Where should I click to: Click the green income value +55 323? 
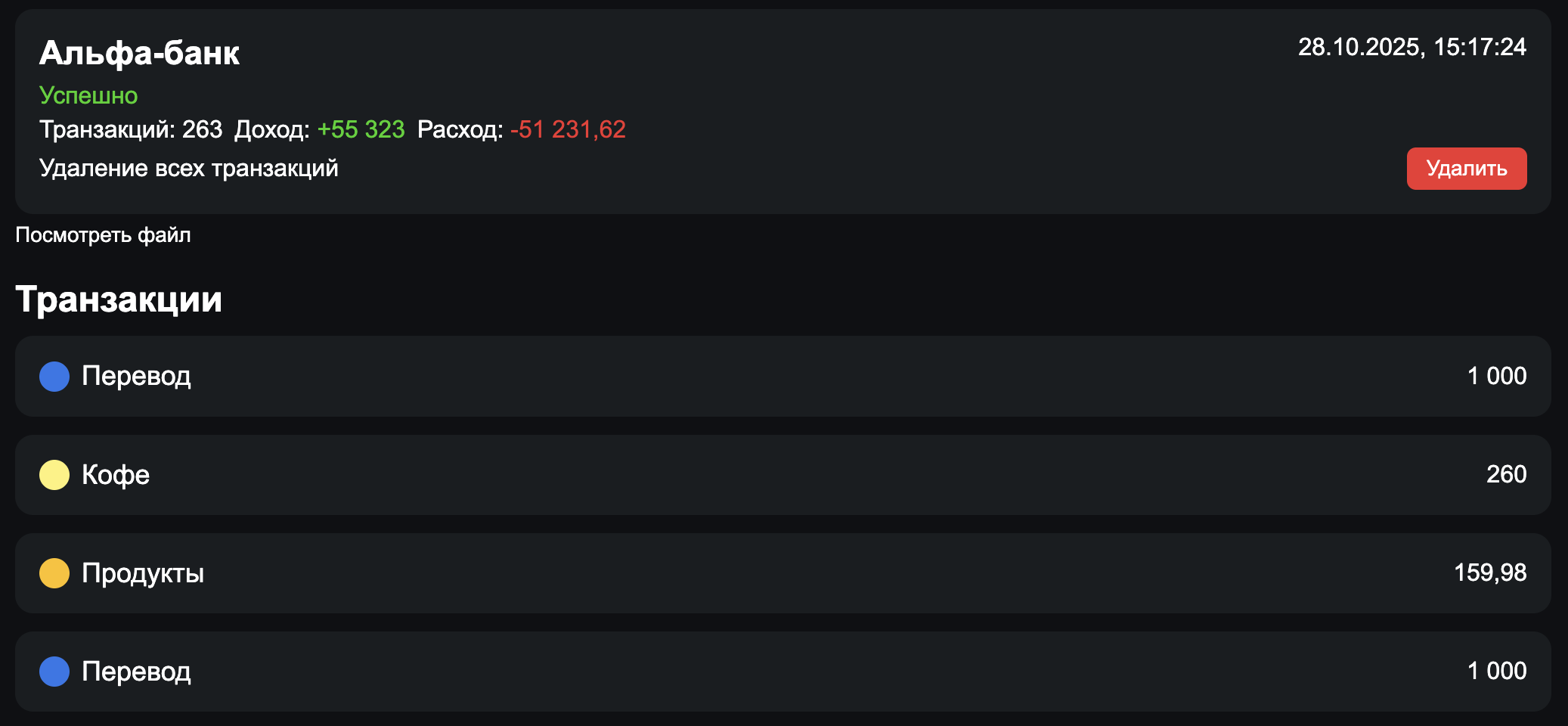pos(361,130)
